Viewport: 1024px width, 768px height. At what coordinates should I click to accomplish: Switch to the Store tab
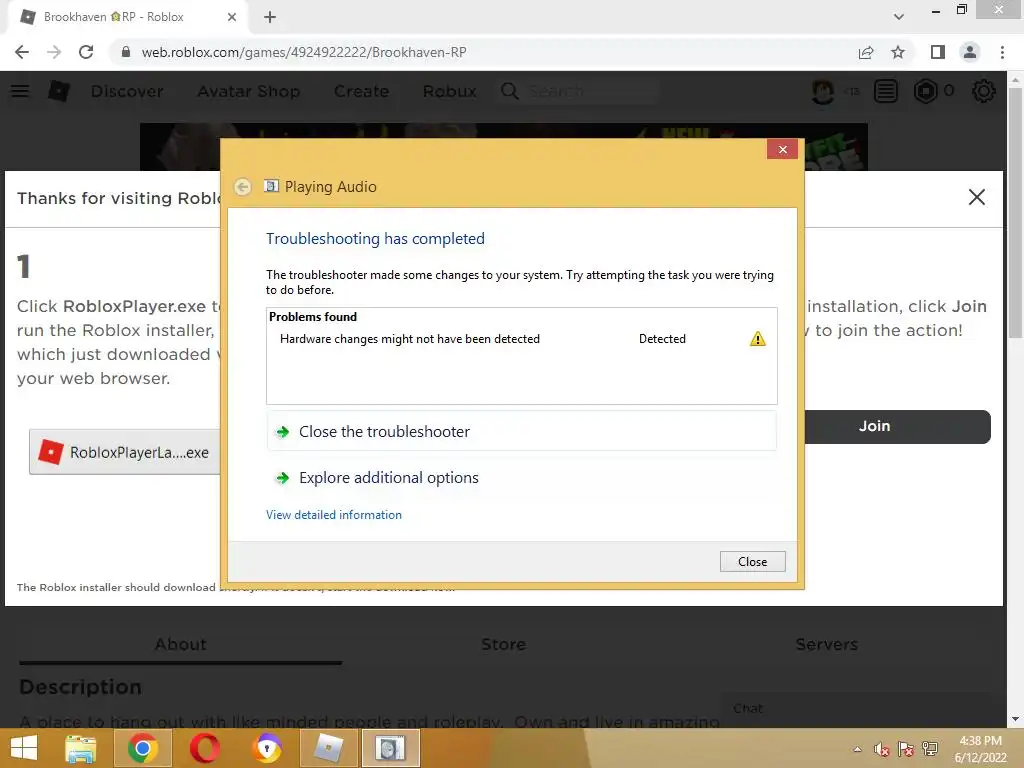[x=504, y=645]
